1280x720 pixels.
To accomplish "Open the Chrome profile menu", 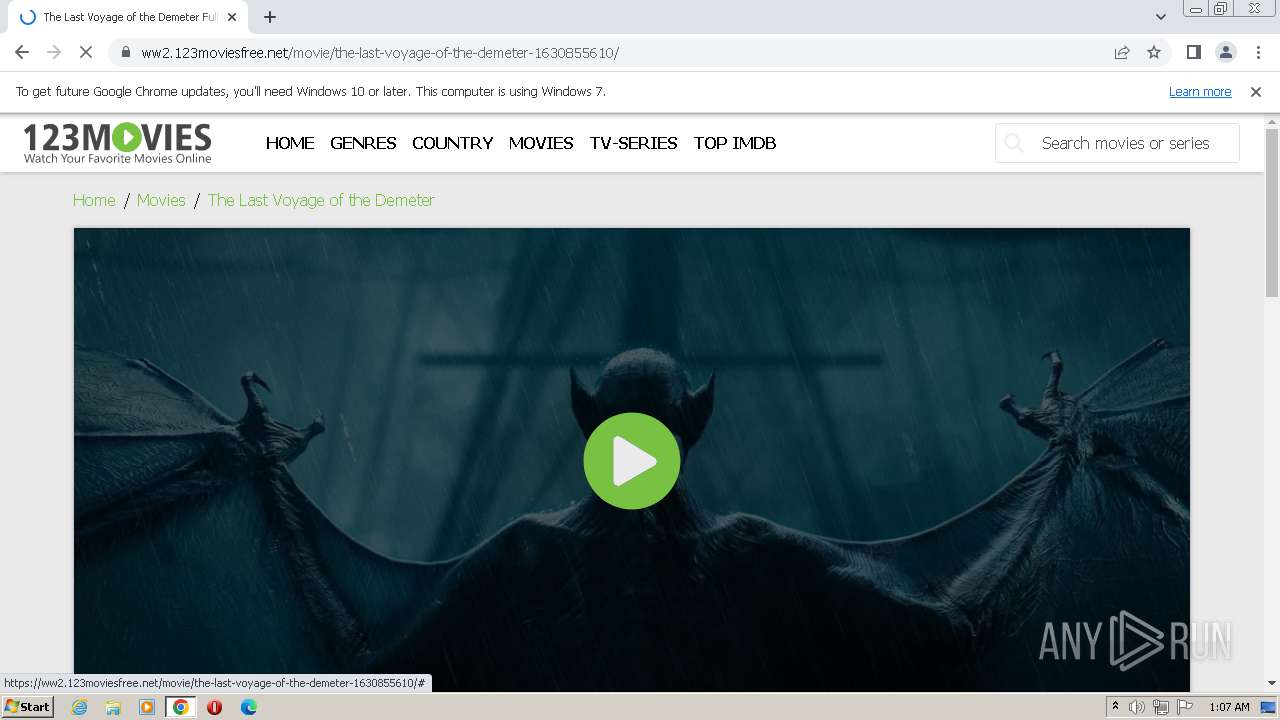I will [x=1225, y=52].
